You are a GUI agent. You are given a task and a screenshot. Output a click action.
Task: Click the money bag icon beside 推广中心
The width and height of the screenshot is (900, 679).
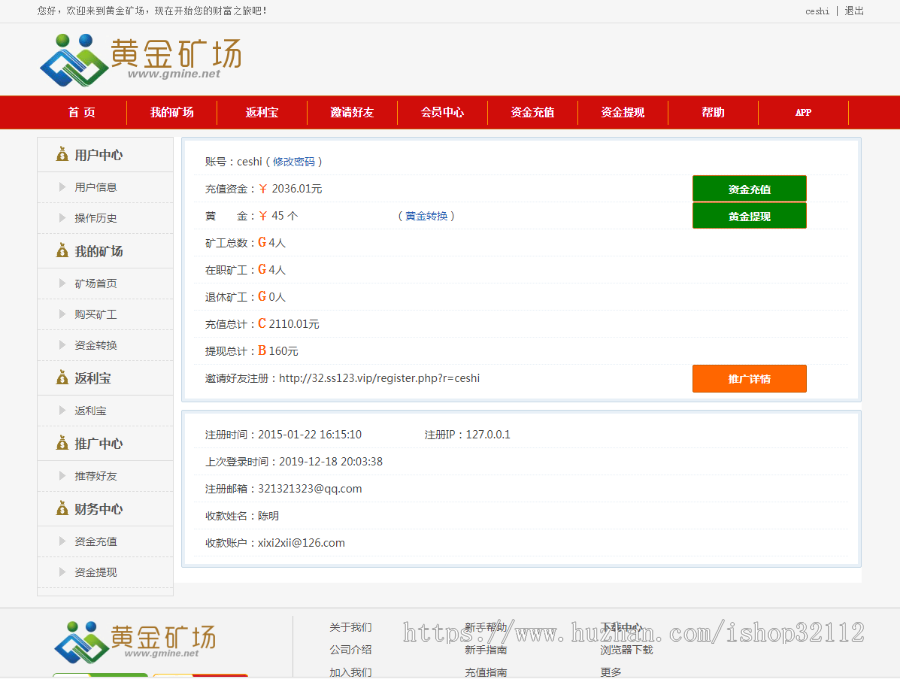click(61, 443)
